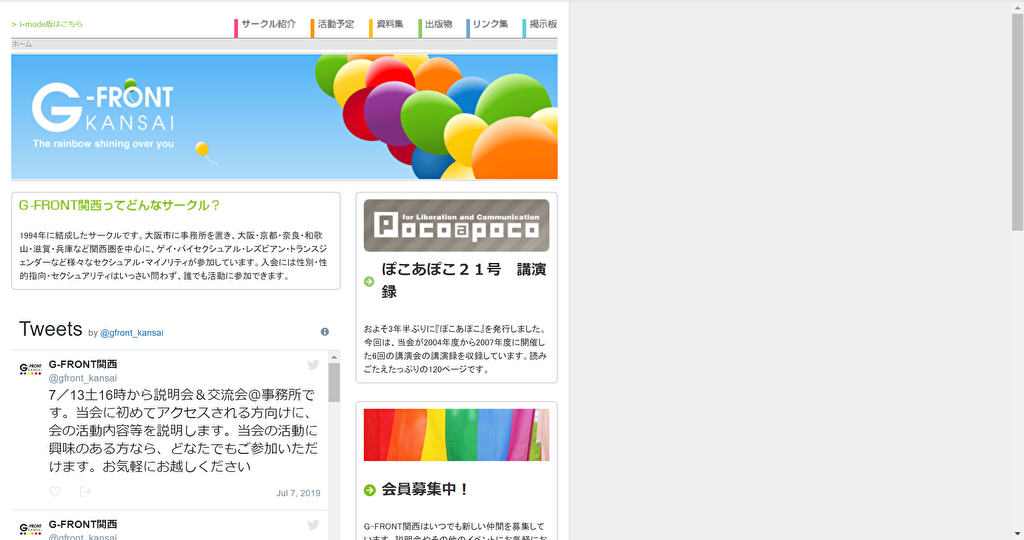Click the tweets timeline scroll-up arrow
This screenshot has height=540, width=1024.
click(334, 357)
